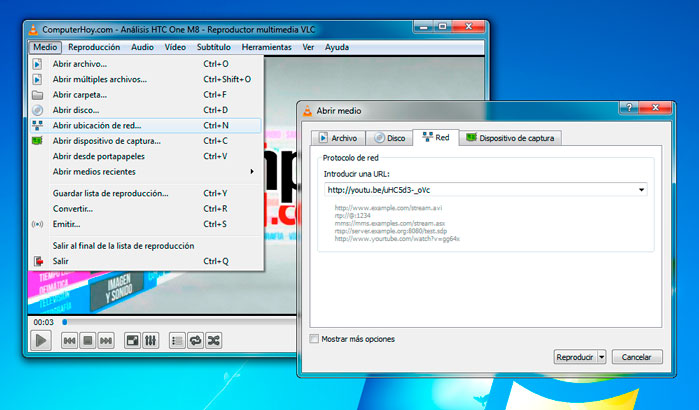699x410 pixels.
Task: Show the playlist icon button
Action: (x=177, y=341)
